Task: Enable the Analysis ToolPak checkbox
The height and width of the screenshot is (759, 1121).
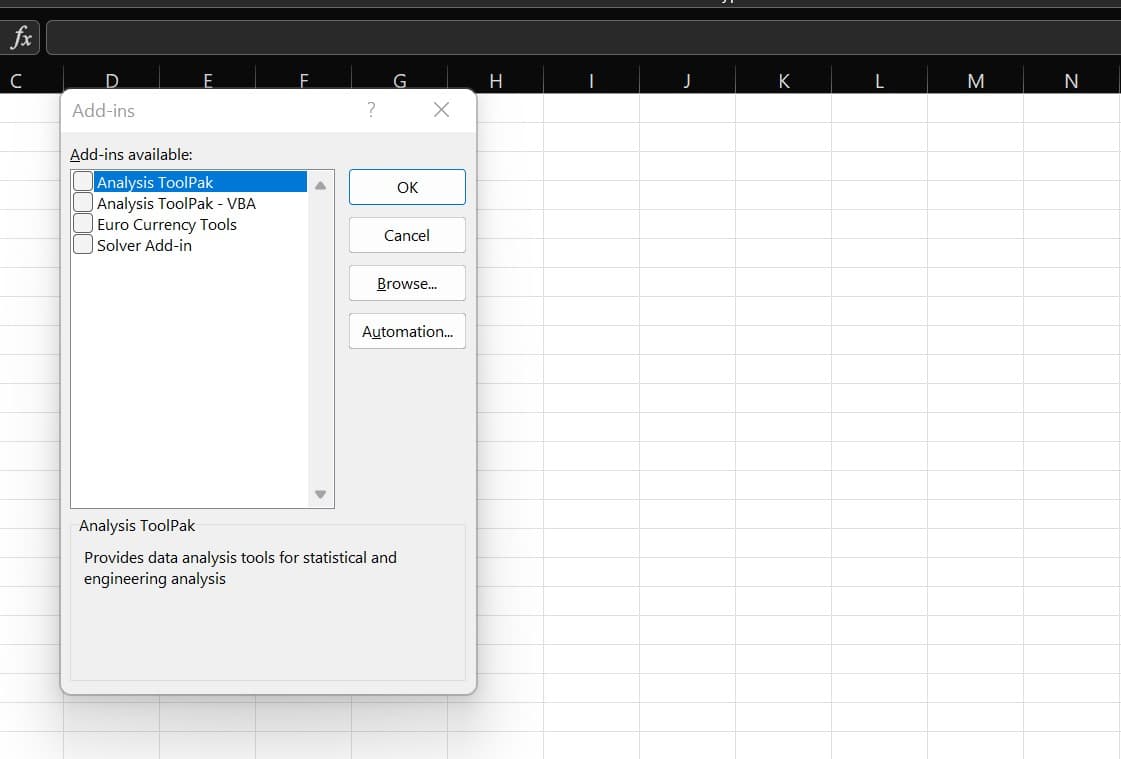Action: 83,182
